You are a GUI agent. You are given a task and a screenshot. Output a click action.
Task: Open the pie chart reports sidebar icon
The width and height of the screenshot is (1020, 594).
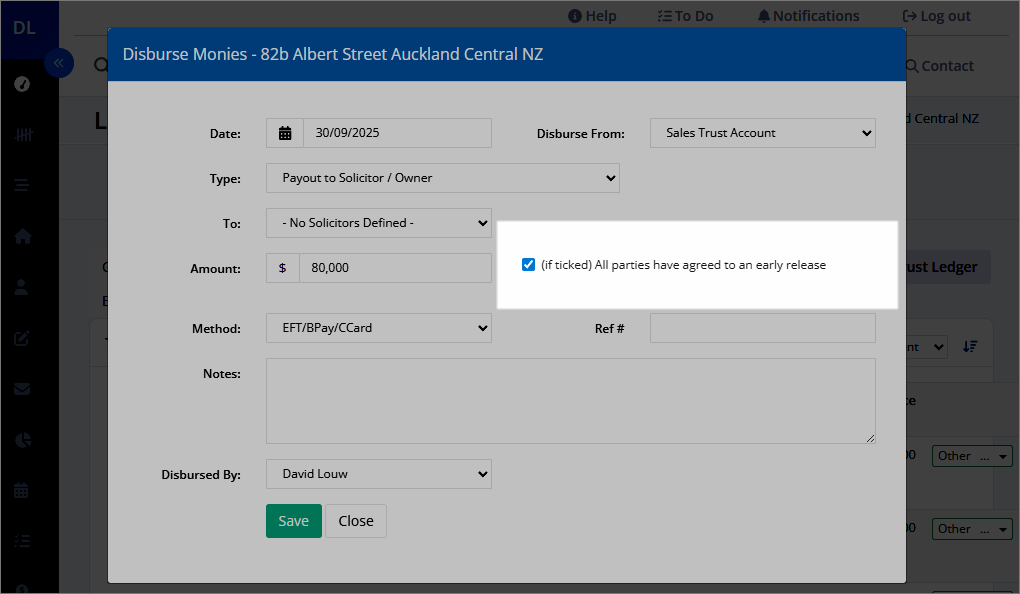23,440
